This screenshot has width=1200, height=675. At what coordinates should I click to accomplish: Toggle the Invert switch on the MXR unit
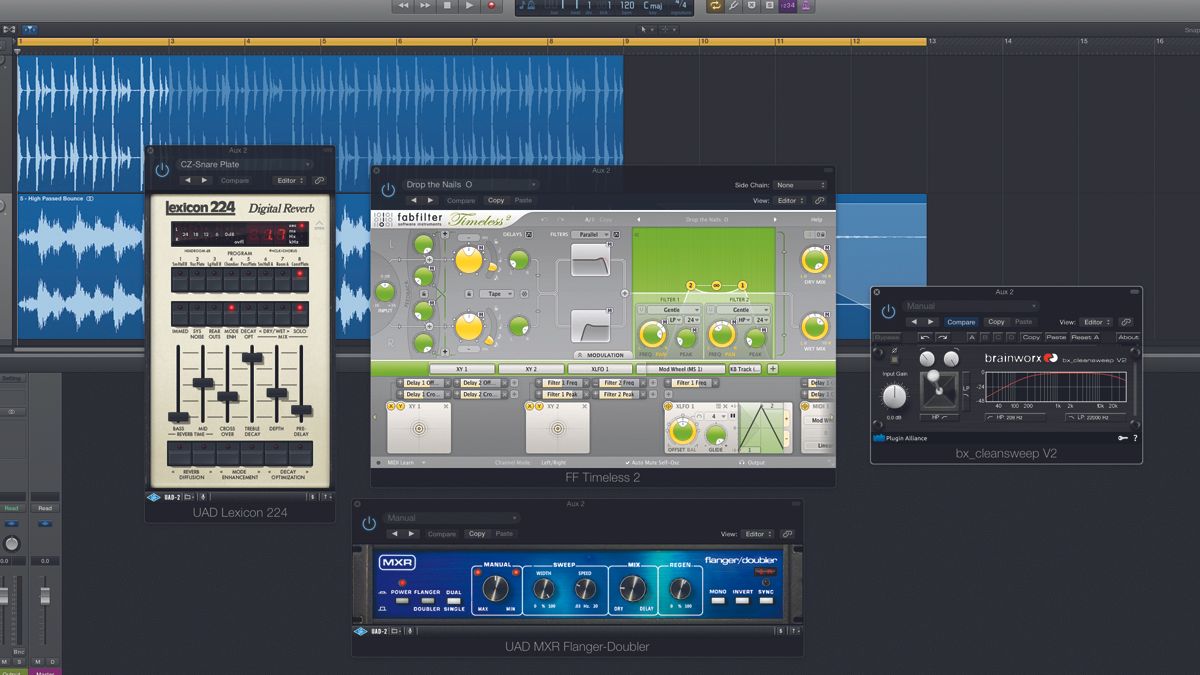pos(743,601)
